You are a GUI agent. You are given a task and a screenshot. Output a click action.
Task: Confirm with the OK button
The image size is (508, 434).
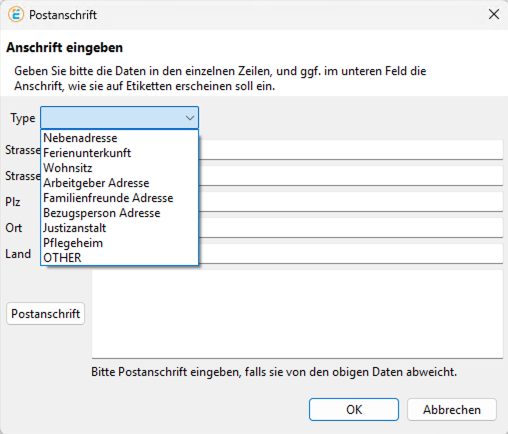pos(354,409)
